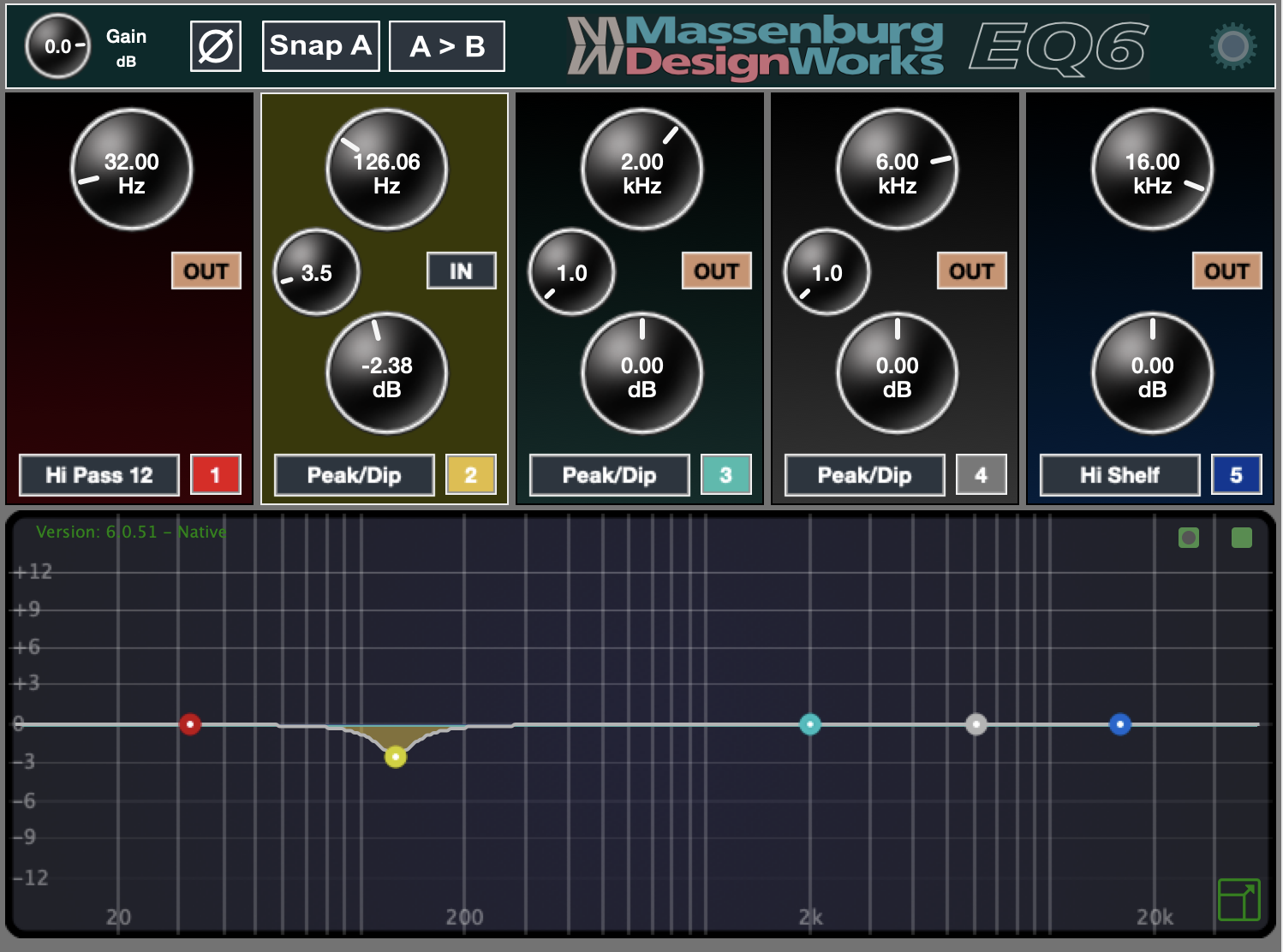Screen dimensions: 1283x952
Task: Select band 4 number tab
Action: pos(981,475)
